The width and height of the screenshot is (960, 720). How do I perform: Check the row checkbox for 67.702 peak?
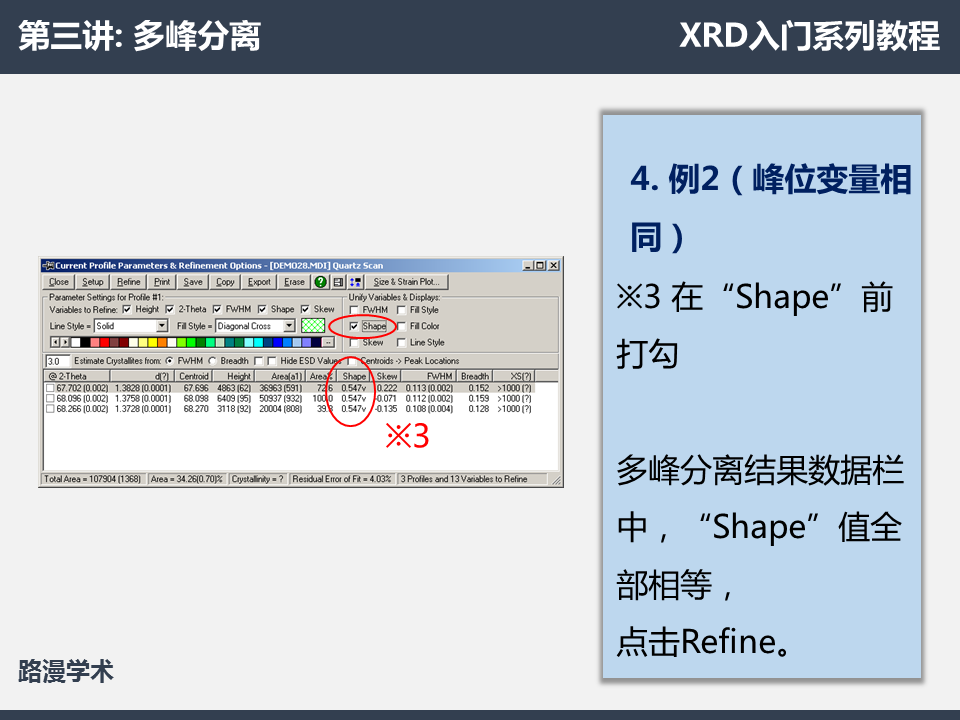point(50,388)
